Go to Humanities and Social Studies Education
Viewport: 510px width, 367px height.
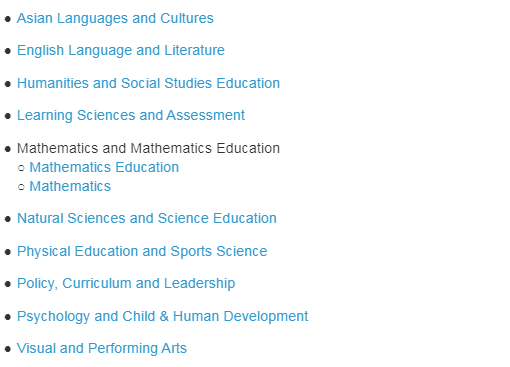pyautogui.click(x=148, y=83)
